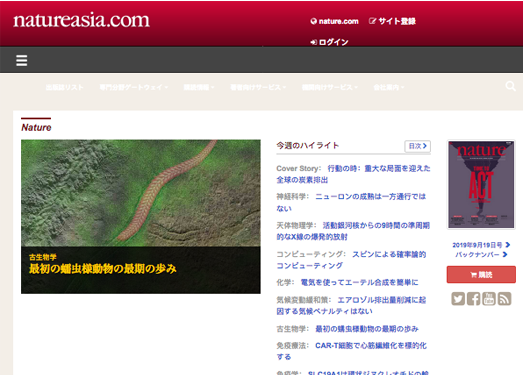The height and width of the screenshot is (375, 523).
Task: Open the Facebook social icon
Action: coord(473,299)
